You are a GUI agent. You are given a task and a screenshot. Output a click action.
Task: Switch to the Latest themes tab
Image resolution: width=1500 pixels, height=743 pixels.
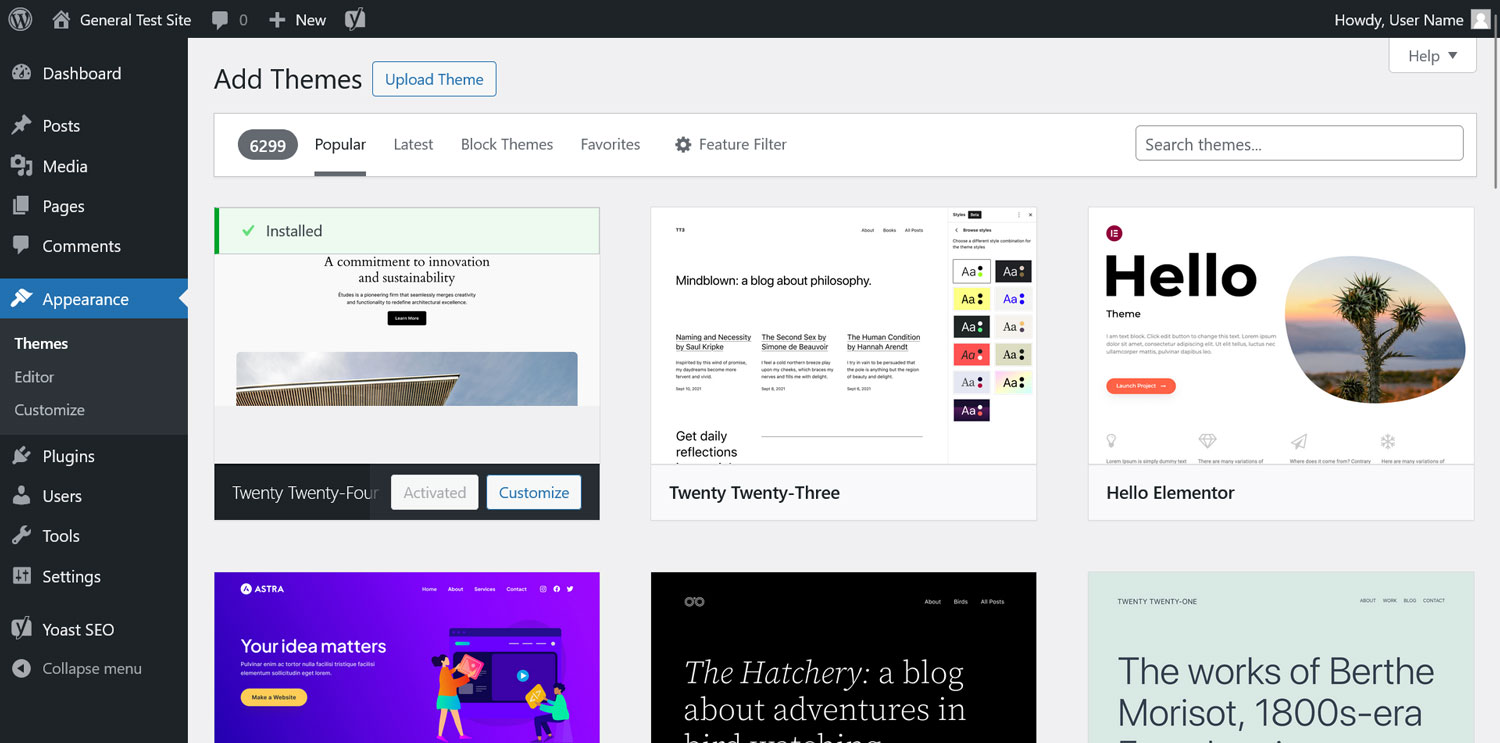[x=413, y=144]
